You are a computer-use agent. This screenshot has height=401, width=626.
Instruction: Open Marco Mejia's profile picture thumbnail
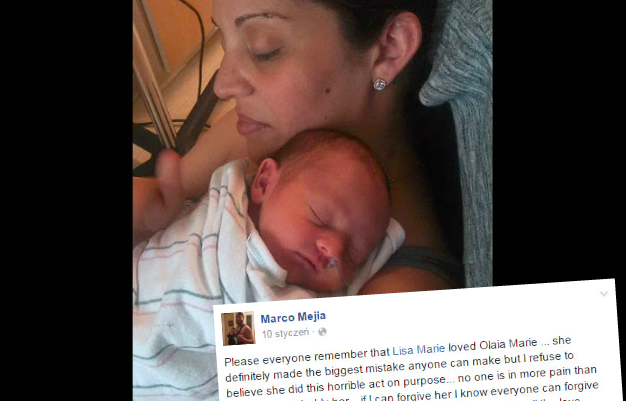(x=238, y=328)
